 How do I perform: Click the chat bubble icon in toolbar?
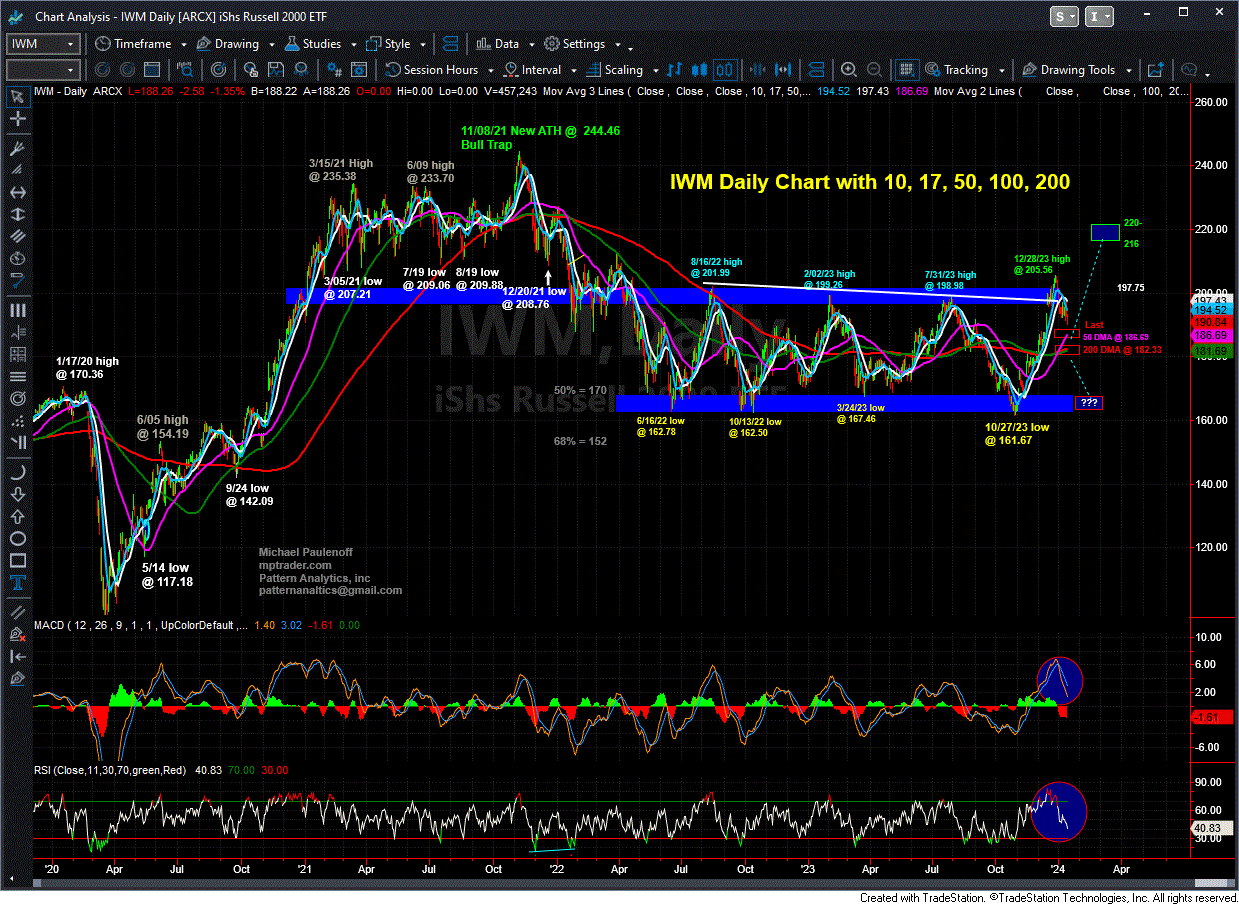1189,70
